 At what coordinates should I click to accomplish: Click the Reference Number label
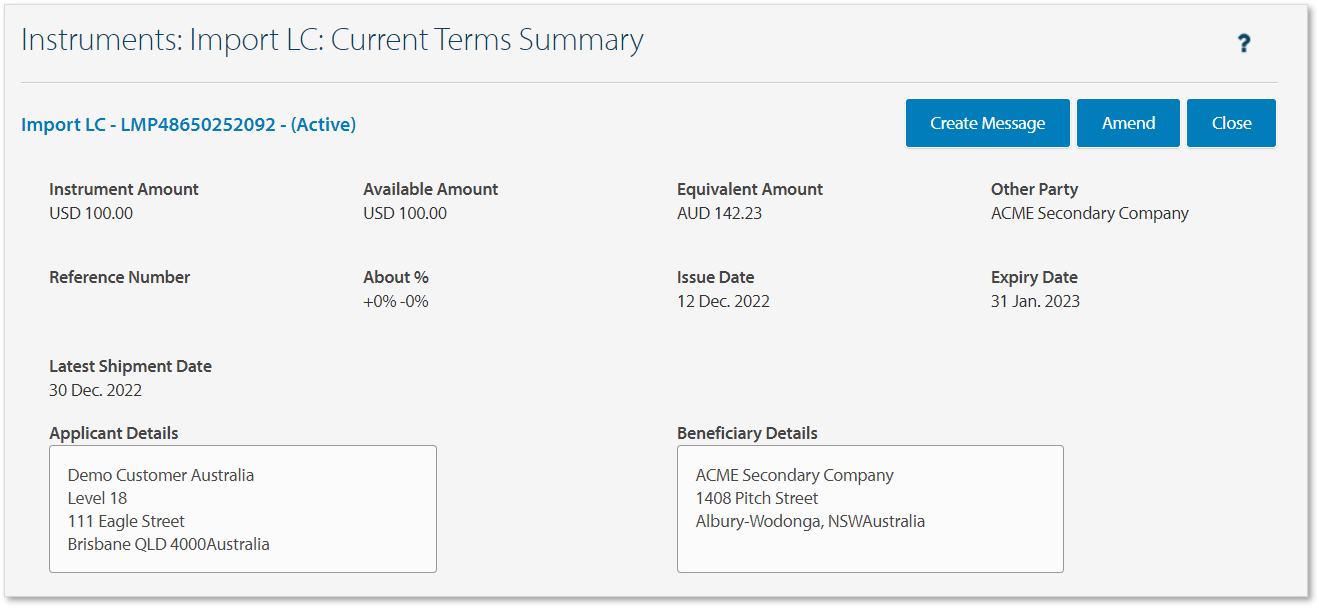119,277
